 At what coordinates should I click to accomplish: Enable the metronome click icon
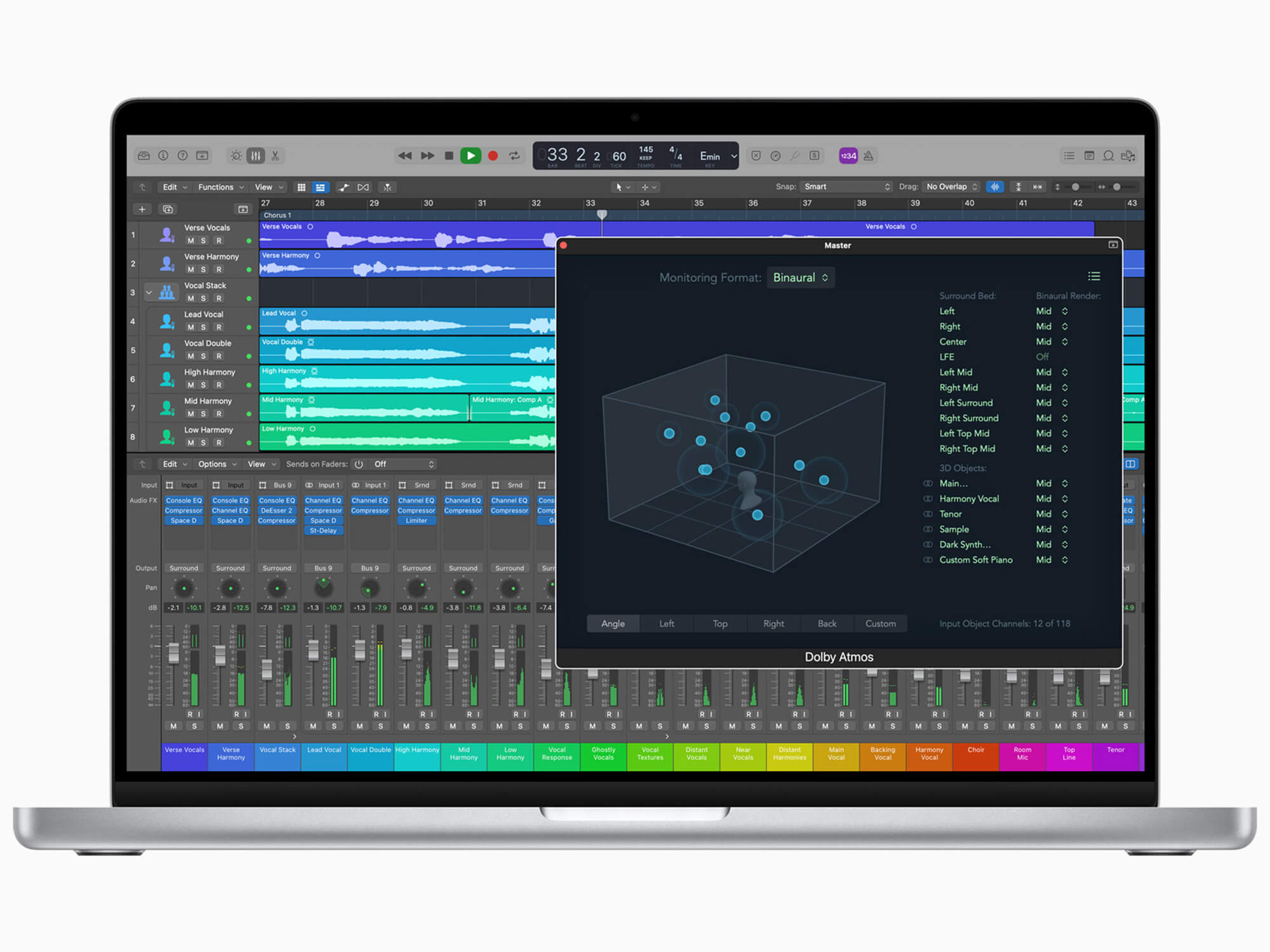[869, 155]
